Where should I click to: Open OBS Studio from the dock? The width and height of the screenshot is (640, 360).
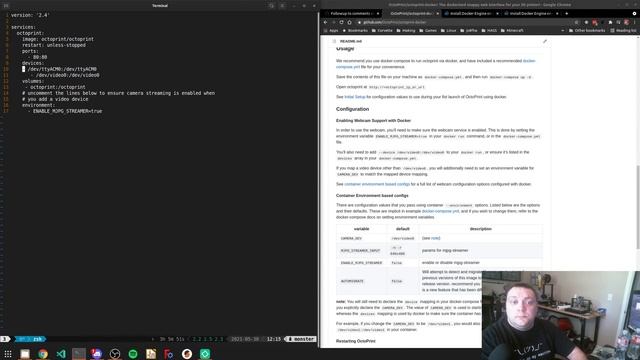115,354
